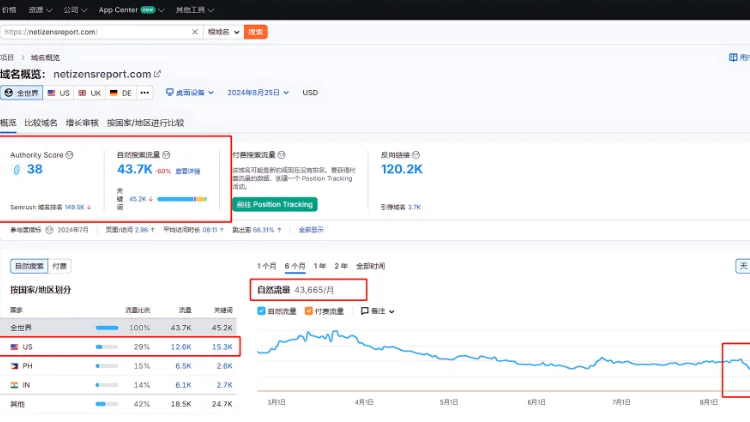Switch to the Compare Domains tab
The image size is (750, 422).
(x=41, y=123)
